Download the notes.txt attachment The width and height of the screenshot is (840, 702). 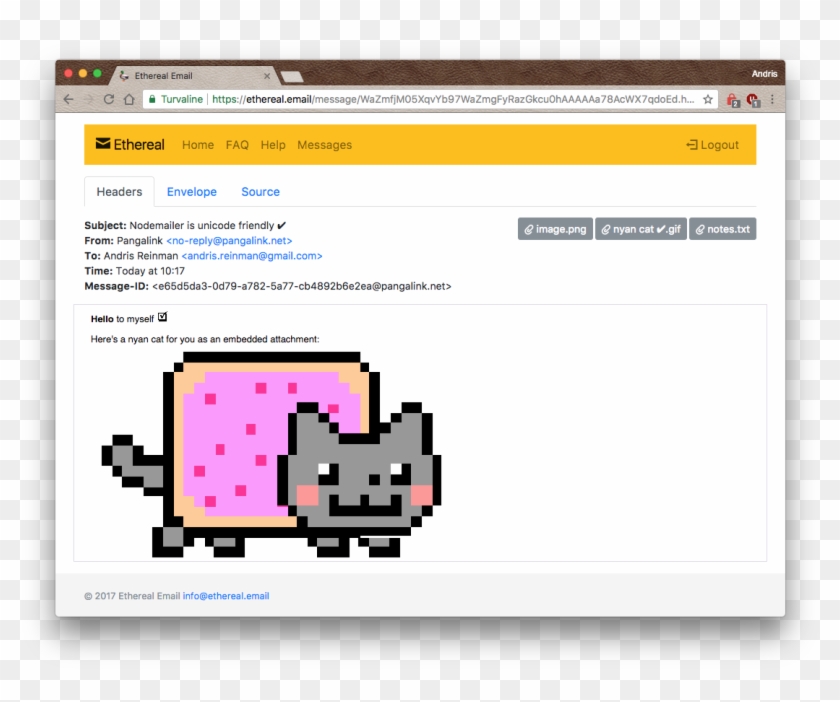coord(722,228)
